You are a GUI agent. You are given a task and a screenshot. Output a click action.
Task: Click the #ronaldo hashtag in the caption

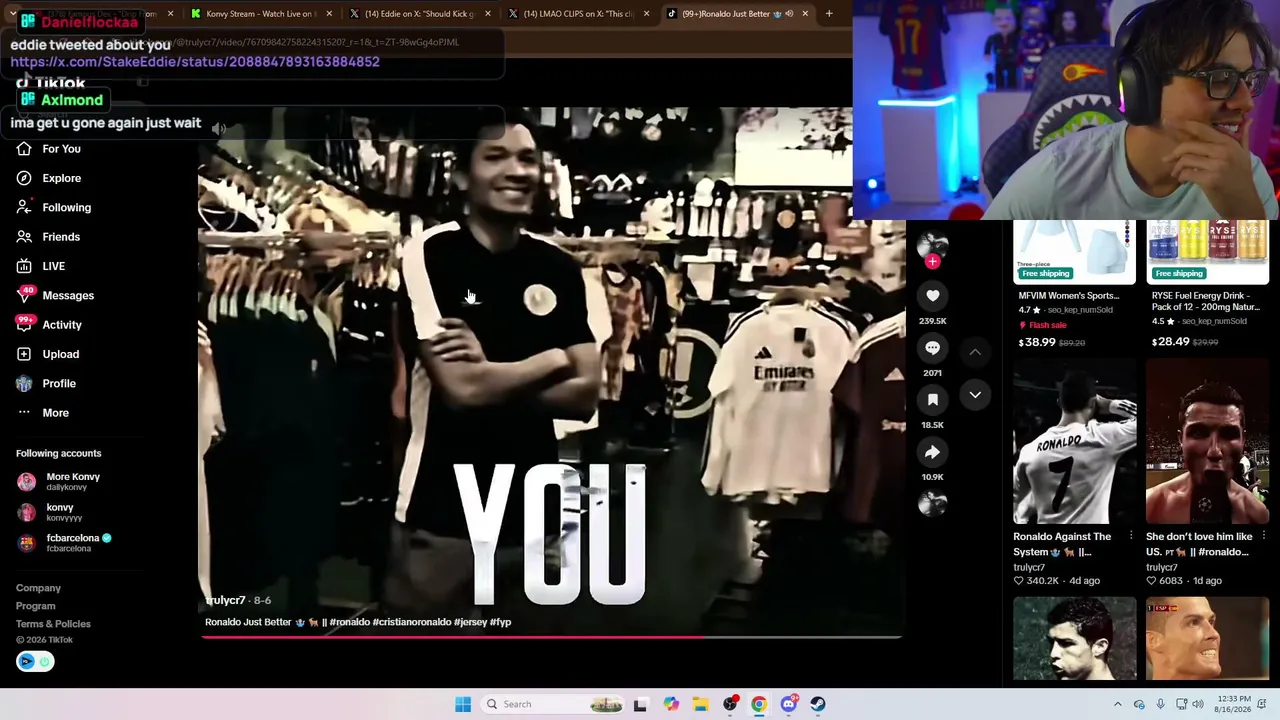tap(349, 622)
